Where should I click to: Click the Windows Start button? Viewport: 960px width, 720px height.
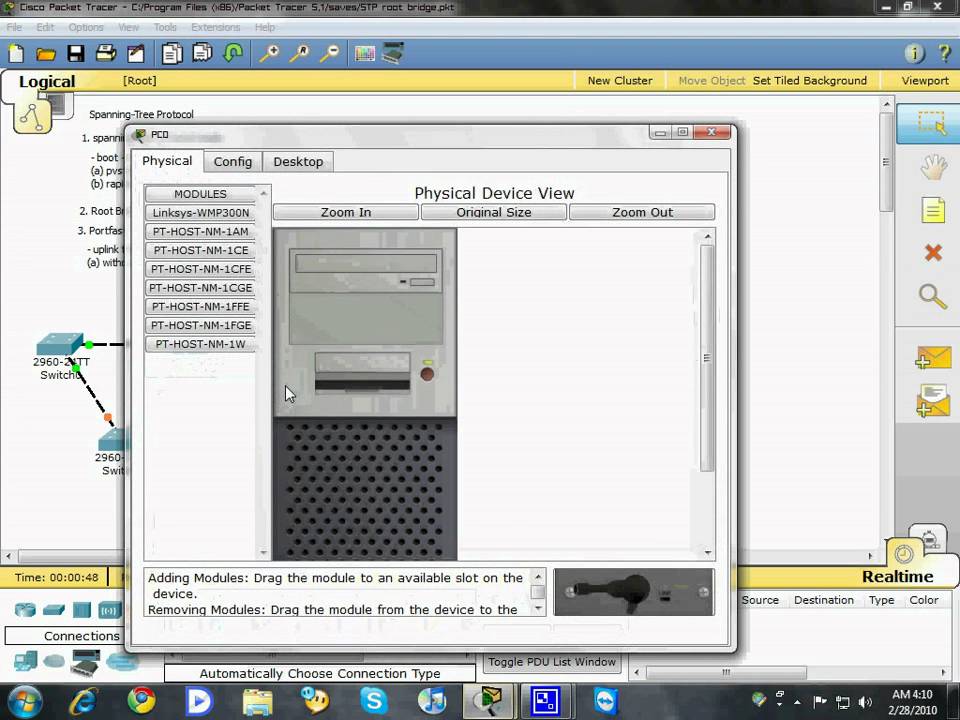pos(24,702)
